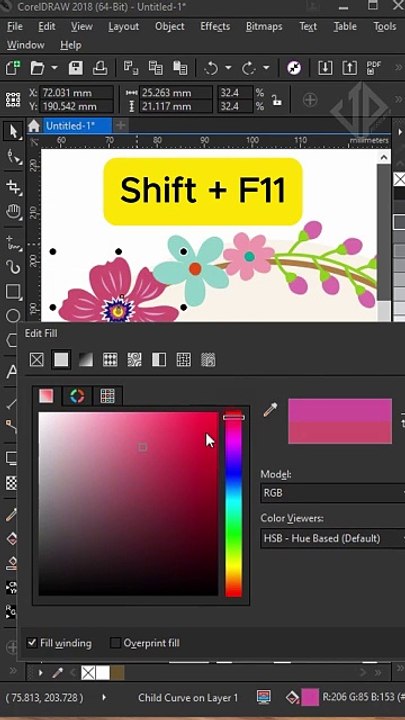The width and height of the screenshot is (405, 720).
Task: Click the New document icon
Action: [x=12, y=69]
